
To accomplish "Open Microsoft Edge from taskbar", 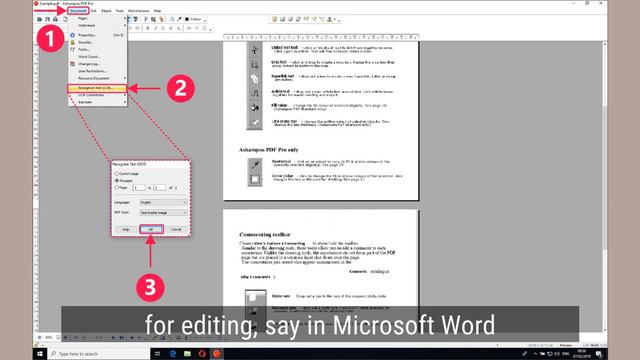I will pyautogui.click(x=172, y=353).
